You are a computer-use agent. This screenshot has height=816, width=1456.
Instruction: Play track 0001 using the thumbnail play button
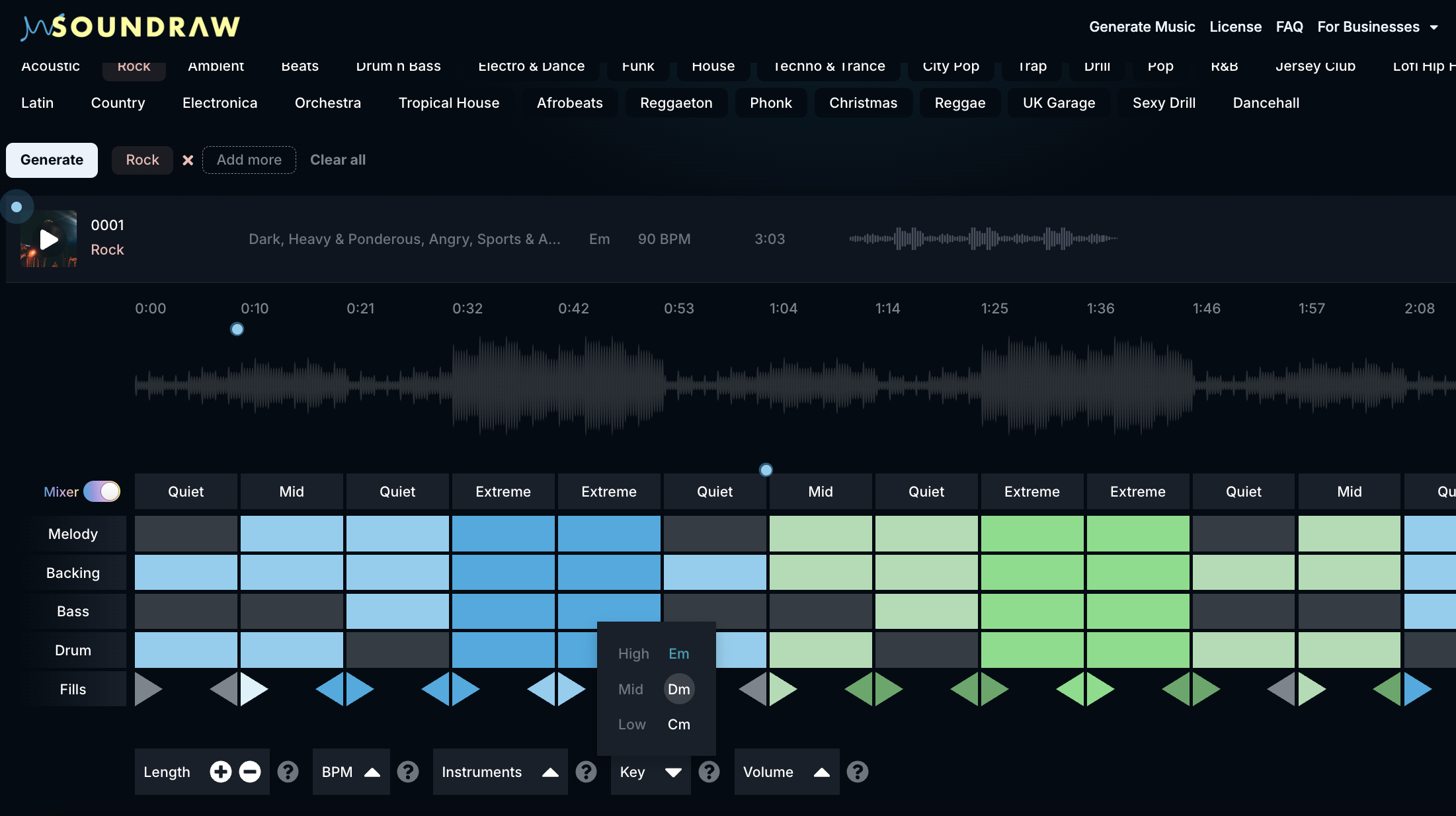tap(48, 239)
